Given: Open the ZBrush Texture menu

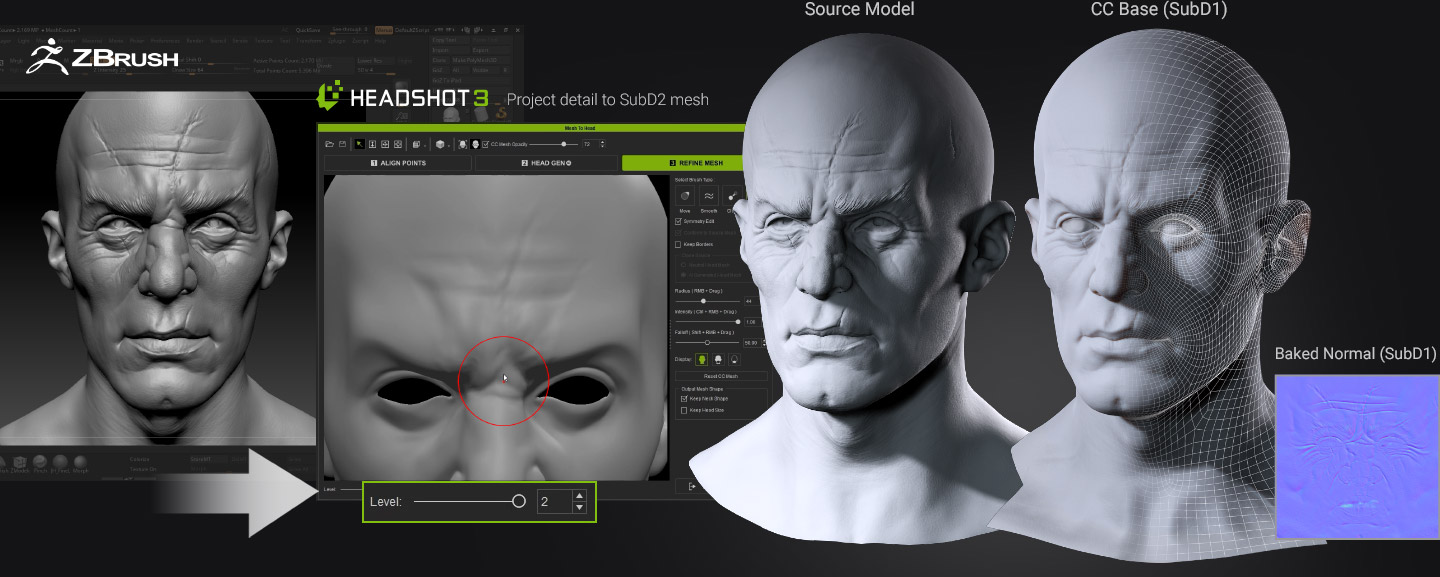Looking at the screenshot, I should point(264,41).
